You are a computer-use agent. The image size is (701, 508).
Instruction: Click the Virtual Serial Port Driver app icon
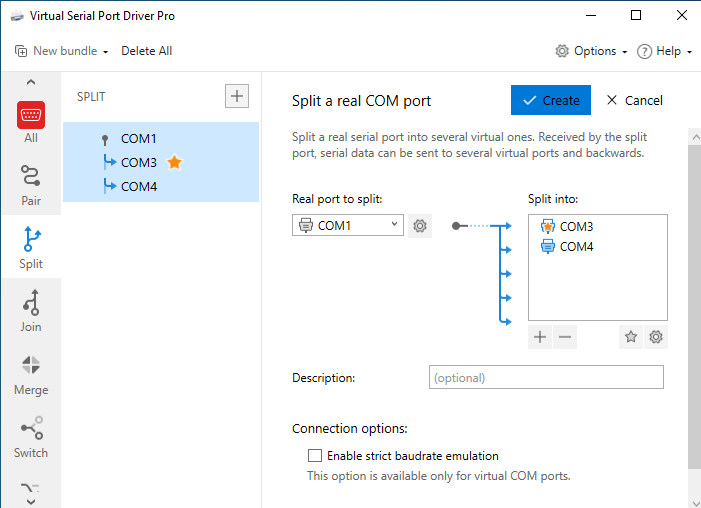pos(17,16)
